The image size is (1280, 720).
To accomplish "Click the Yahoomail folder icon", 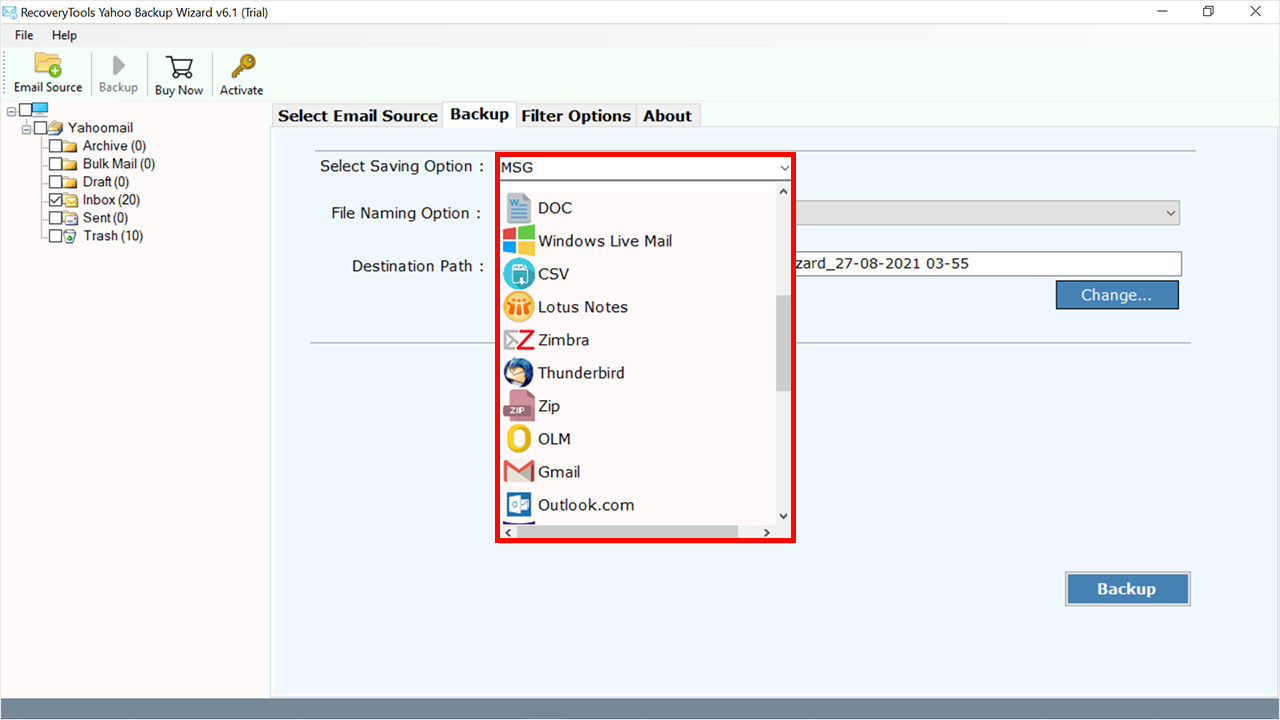I will (x=56, y=128).
